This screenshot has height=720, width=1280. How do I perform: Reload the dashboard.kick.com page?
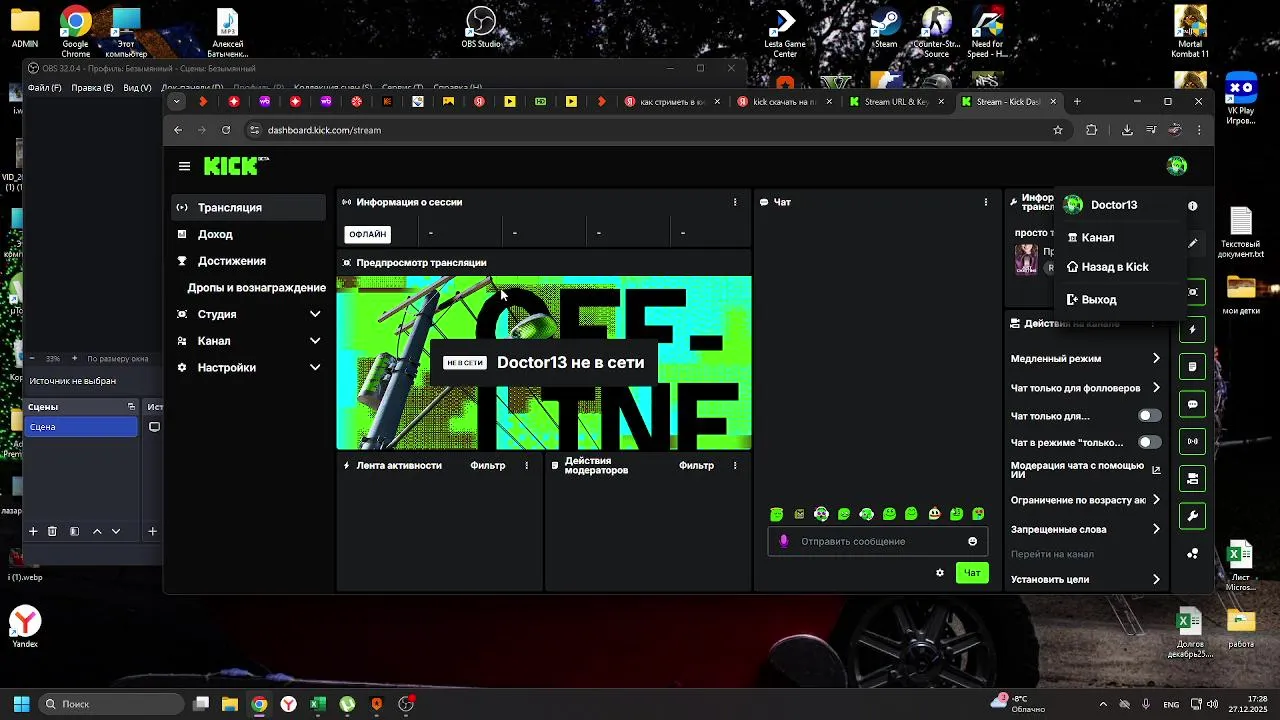click(226, 130)
